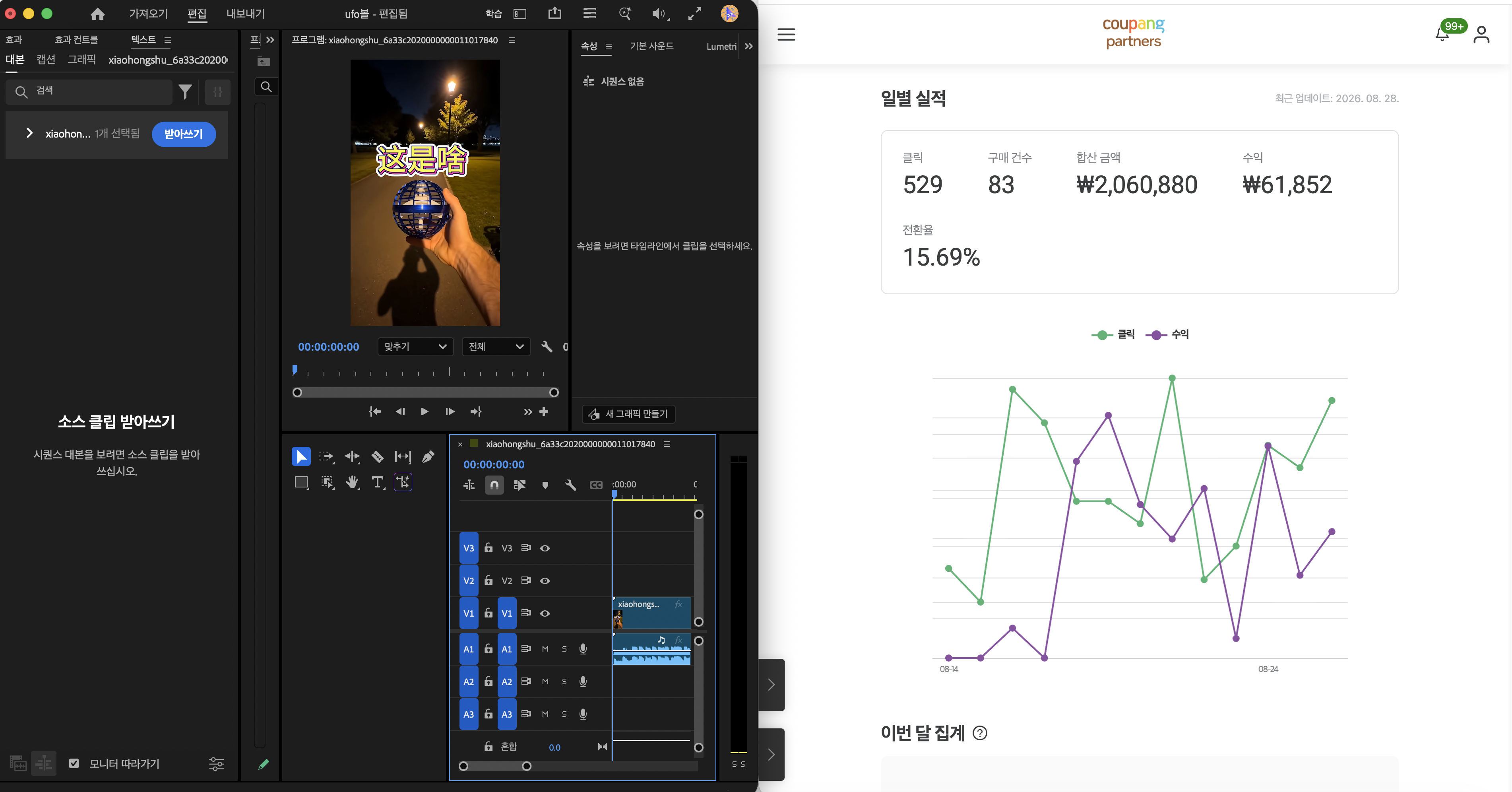Select the Selection (arrow) tool
Viewport: 1512px width, 792px height.
coord(300,456)
